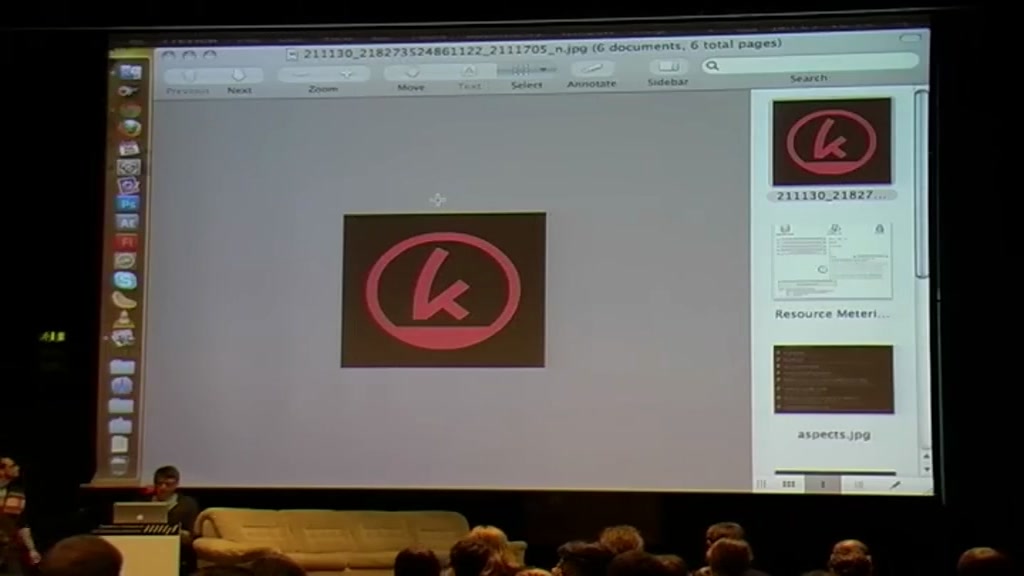Viewport: 1024px width, 576px height.
Task: Click the red K logo image
Action: 443,290
